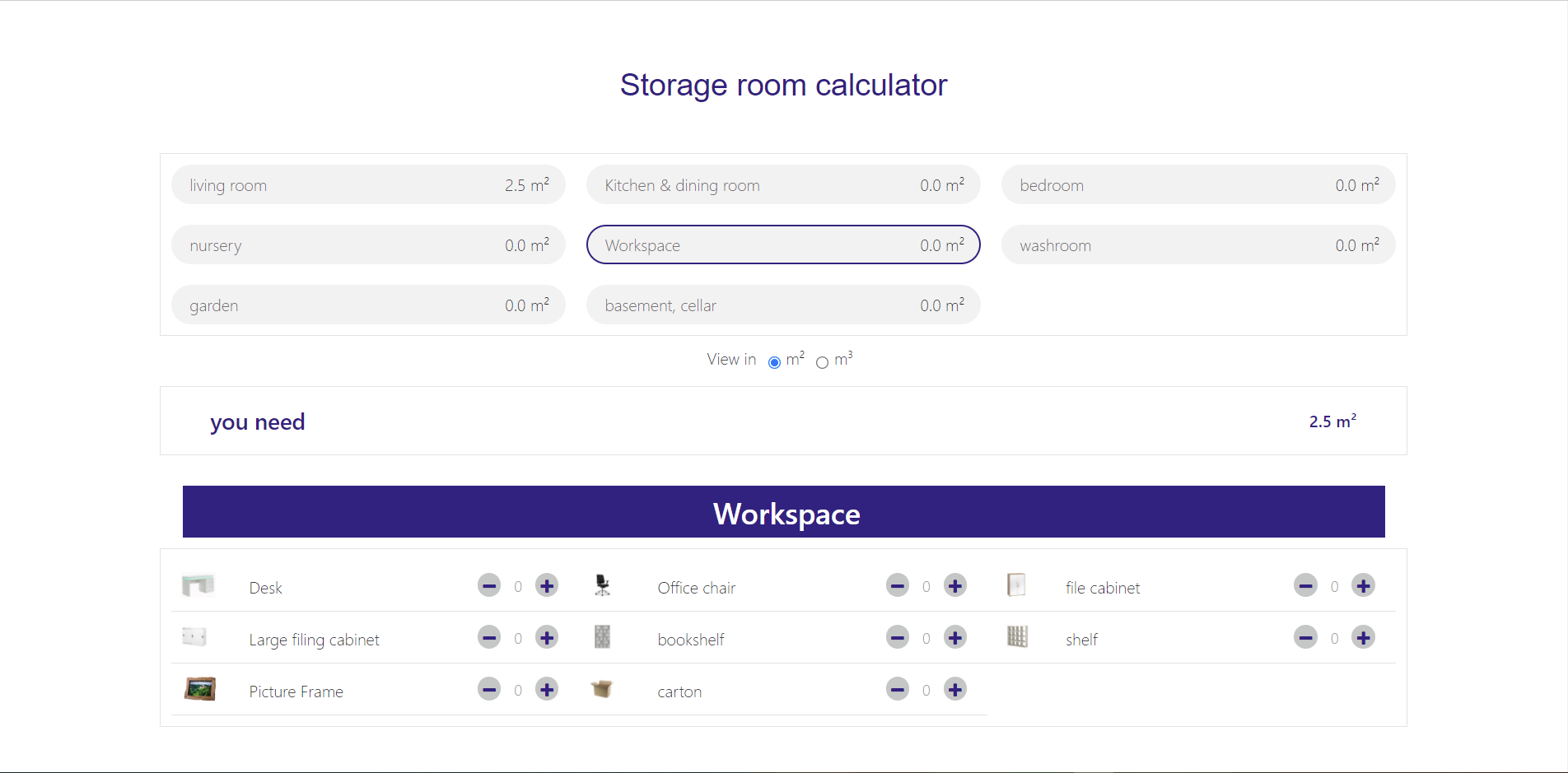Click the file cabinet label
The height and width of the screenshot is (773, 1568).
tap(1103, 588)
